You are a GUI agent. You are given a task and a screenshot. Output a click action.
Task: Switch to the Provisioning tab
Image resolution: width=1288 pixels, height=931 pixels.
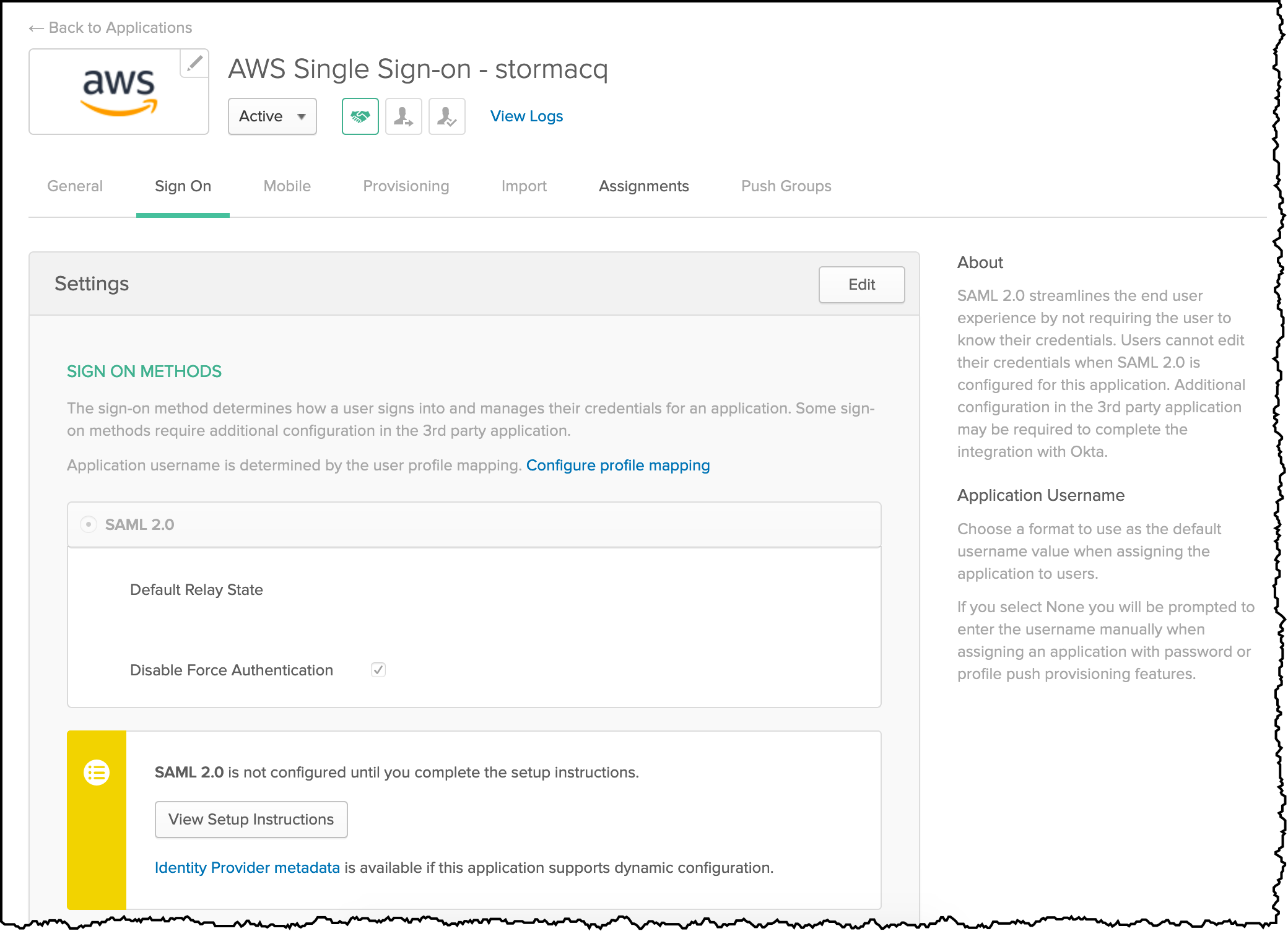point(406,186)
